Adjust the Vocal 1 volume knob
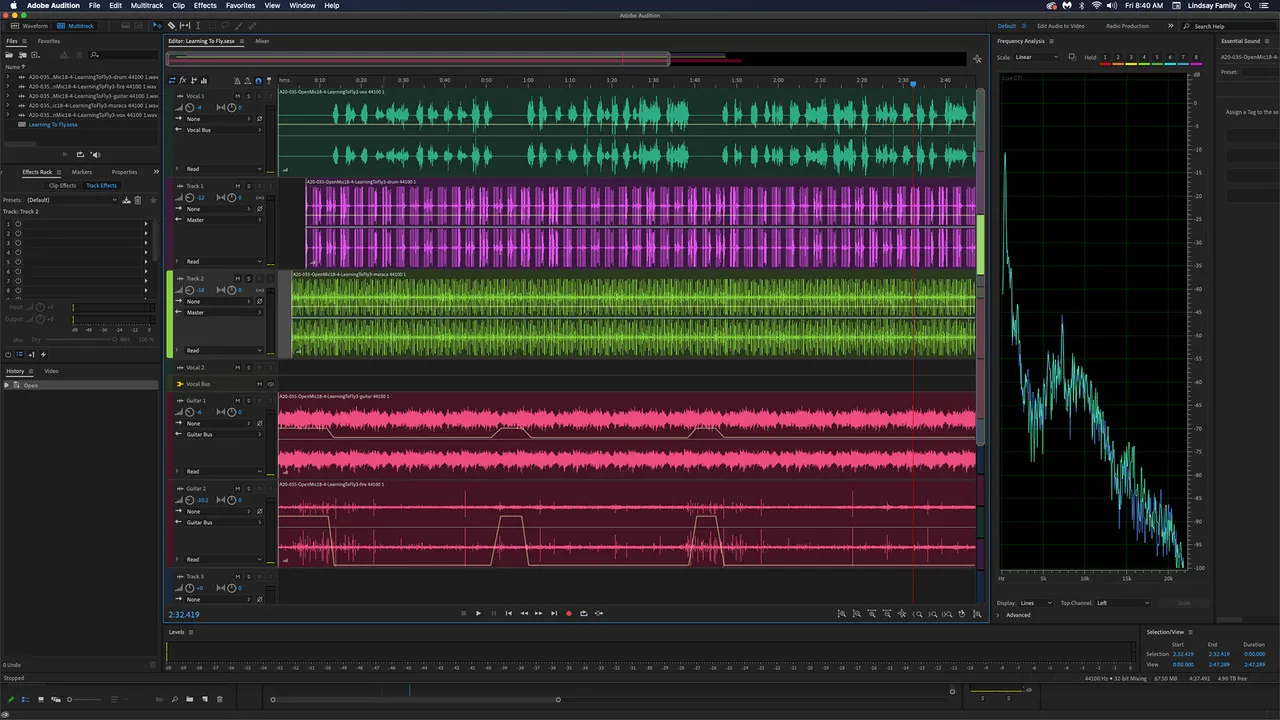This screenshot has width=1280, height=720. pos(190,108)
